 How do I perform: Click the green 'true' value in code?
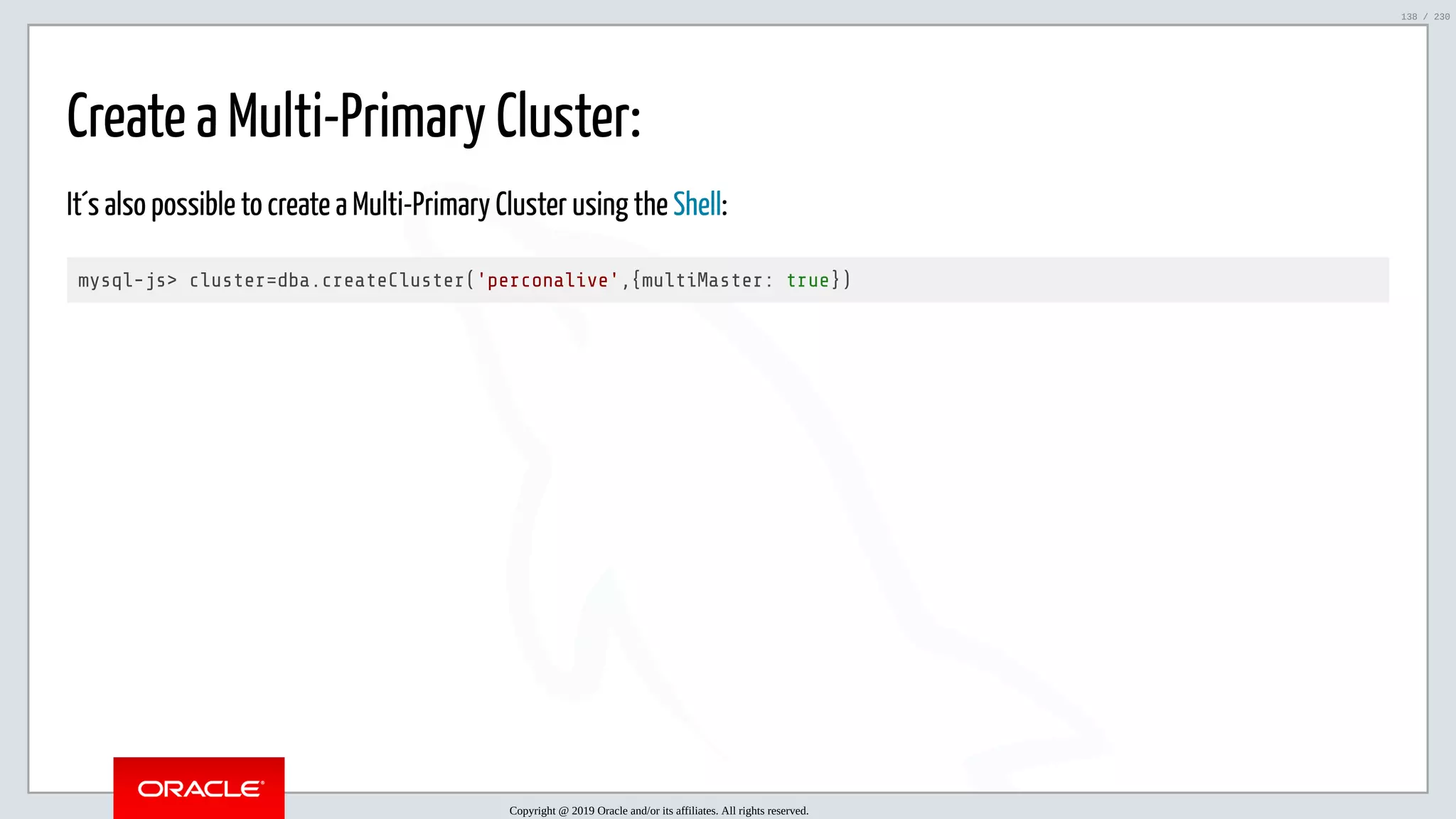coord(808,281)
